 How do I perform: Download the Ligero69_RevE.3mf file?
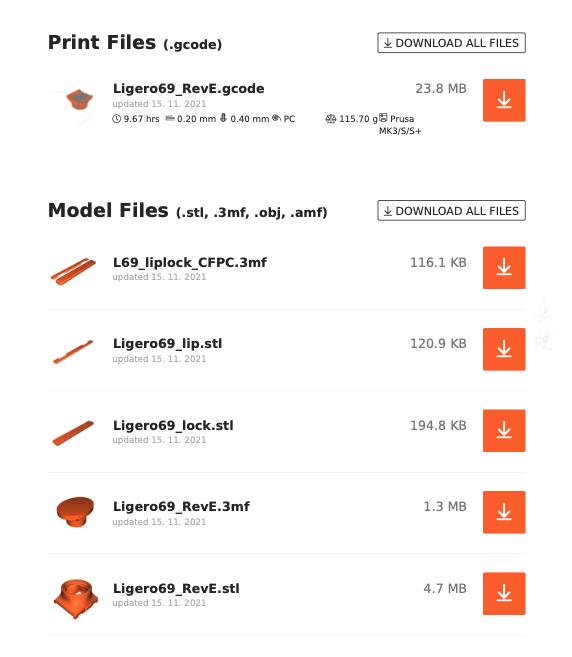[x=504, y=512]
